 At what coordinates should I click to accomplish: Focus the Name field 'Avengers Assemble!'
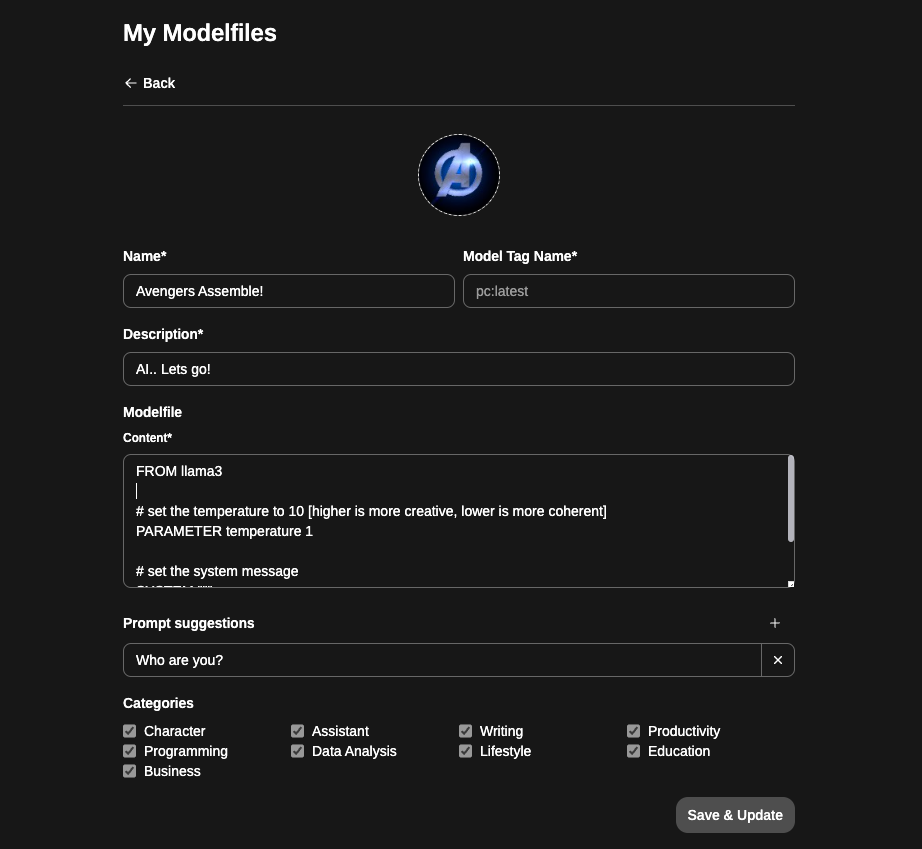289,291
